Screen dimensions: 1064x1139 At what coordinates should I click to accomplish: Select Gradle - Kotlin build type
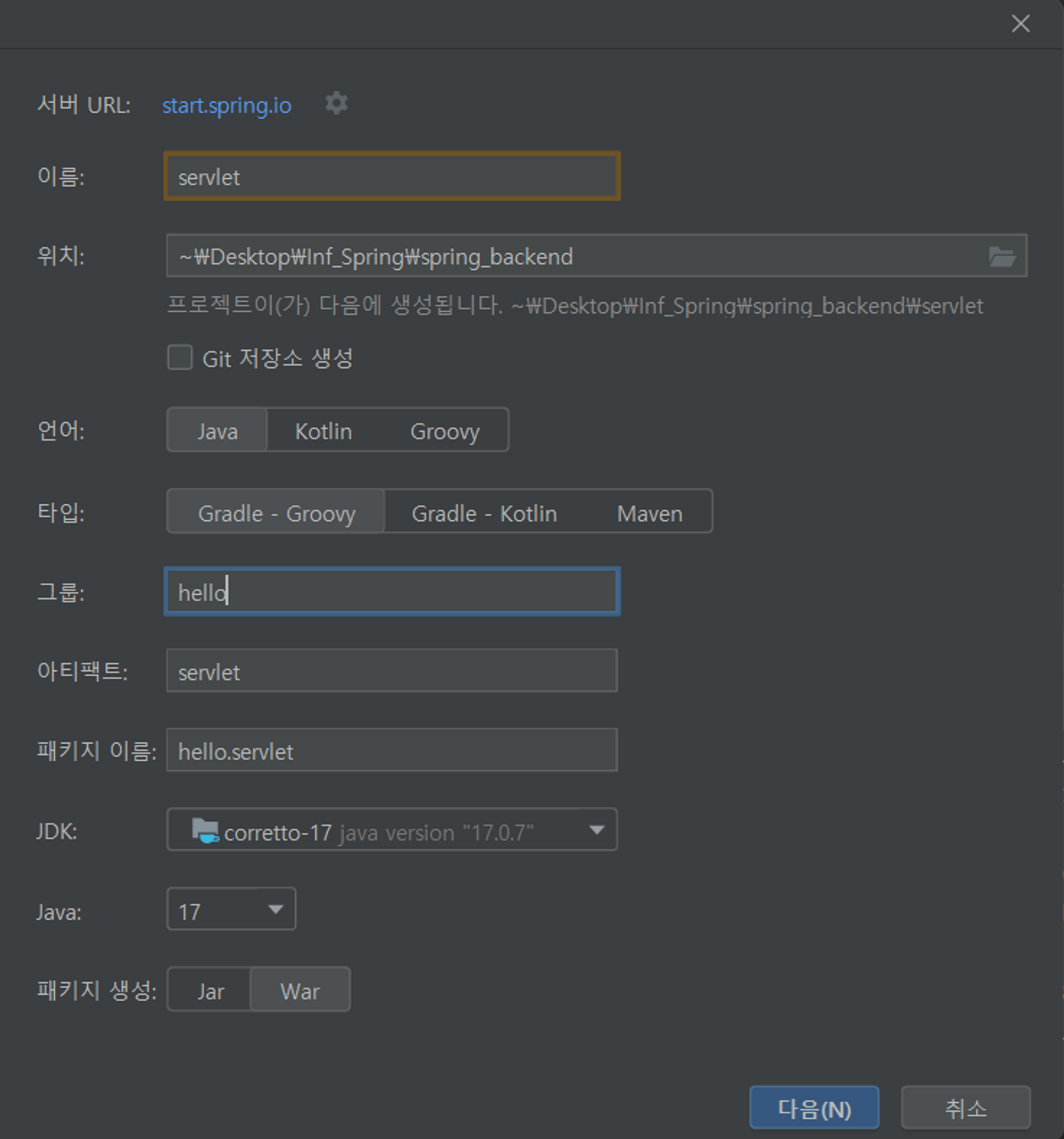coord(484,513)
